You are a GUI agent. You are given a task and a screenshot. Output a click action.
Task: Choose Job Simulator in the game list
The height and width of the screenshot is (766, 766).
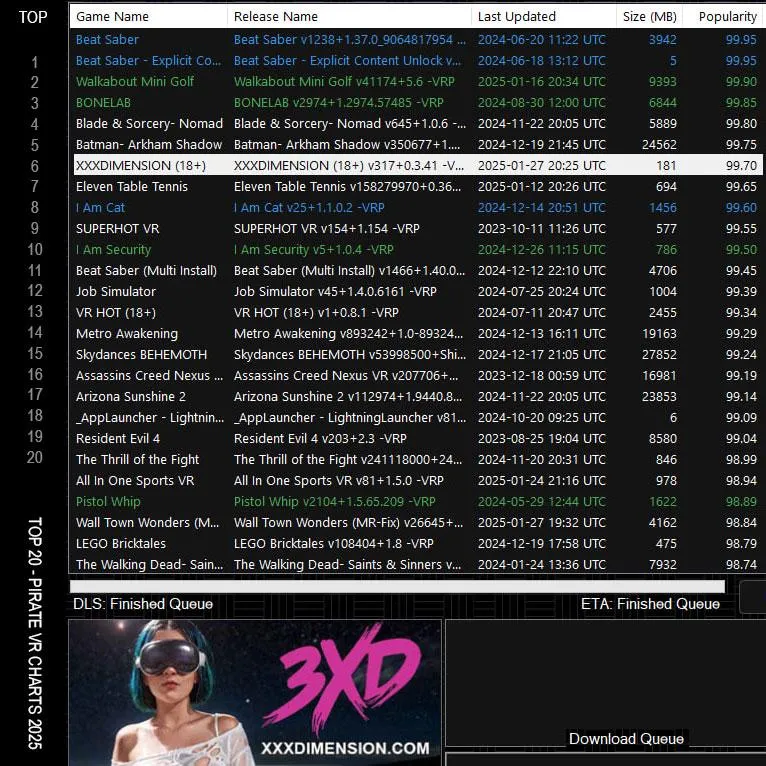pos(116,292)
